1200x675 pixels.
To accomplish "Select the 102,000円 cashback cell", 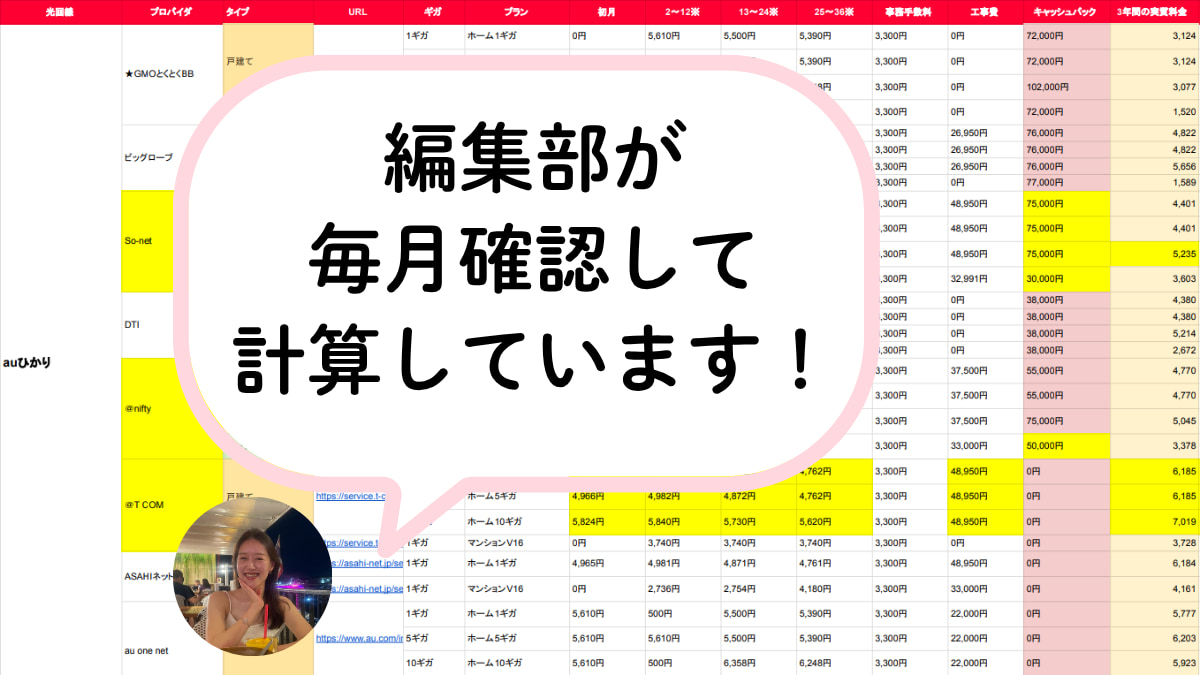I will click(x=1067, y=87).
